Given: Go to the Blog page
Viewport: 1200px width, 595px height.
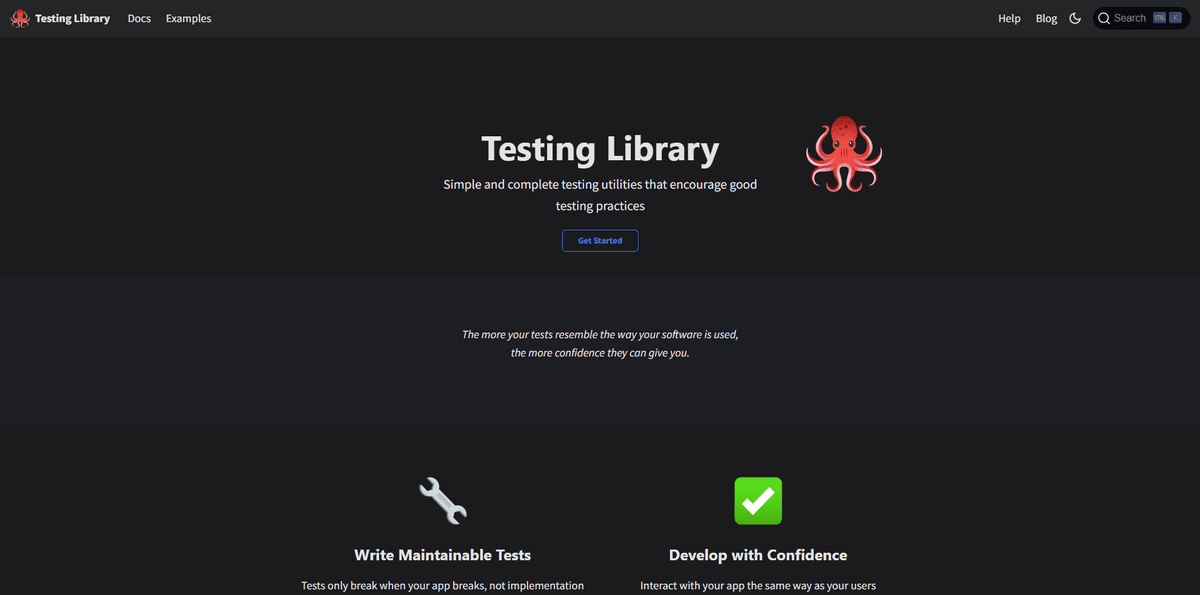Looking at the screenshot, I should pyautogui.click(x=1046, y=18).
